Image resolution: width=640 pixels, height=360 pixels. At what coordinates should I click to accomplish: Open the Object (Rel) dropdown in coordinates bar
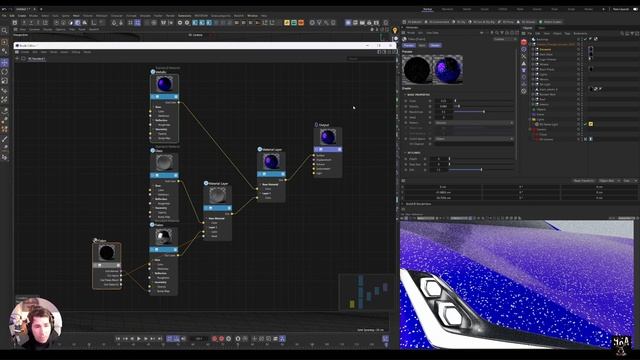point(609,181)
